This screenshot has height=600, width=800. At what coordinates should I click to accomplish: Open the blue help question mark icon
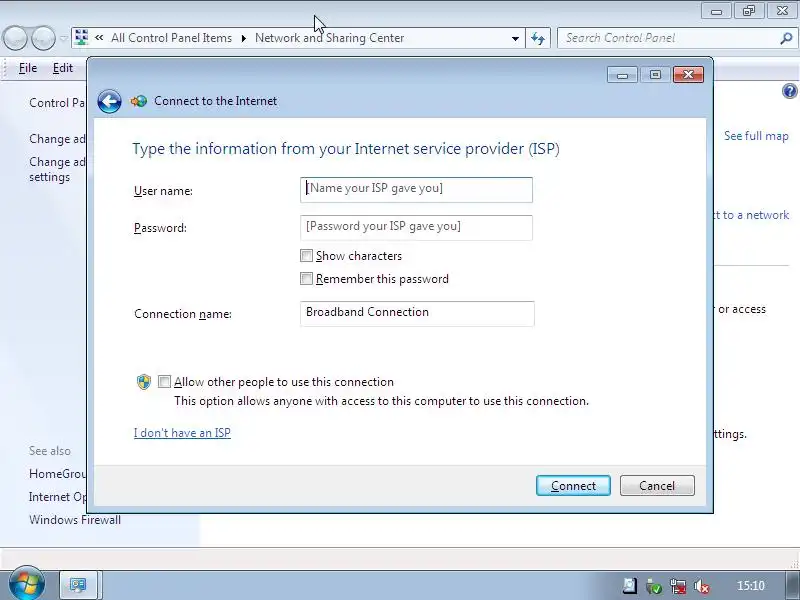(789, 91)
